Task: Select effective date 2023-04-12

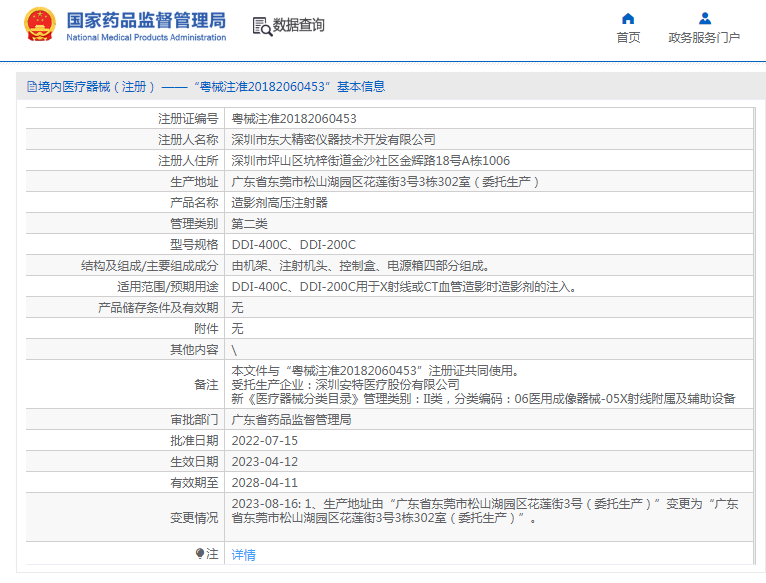Action: pyautogui.click(x=264, y=462)
